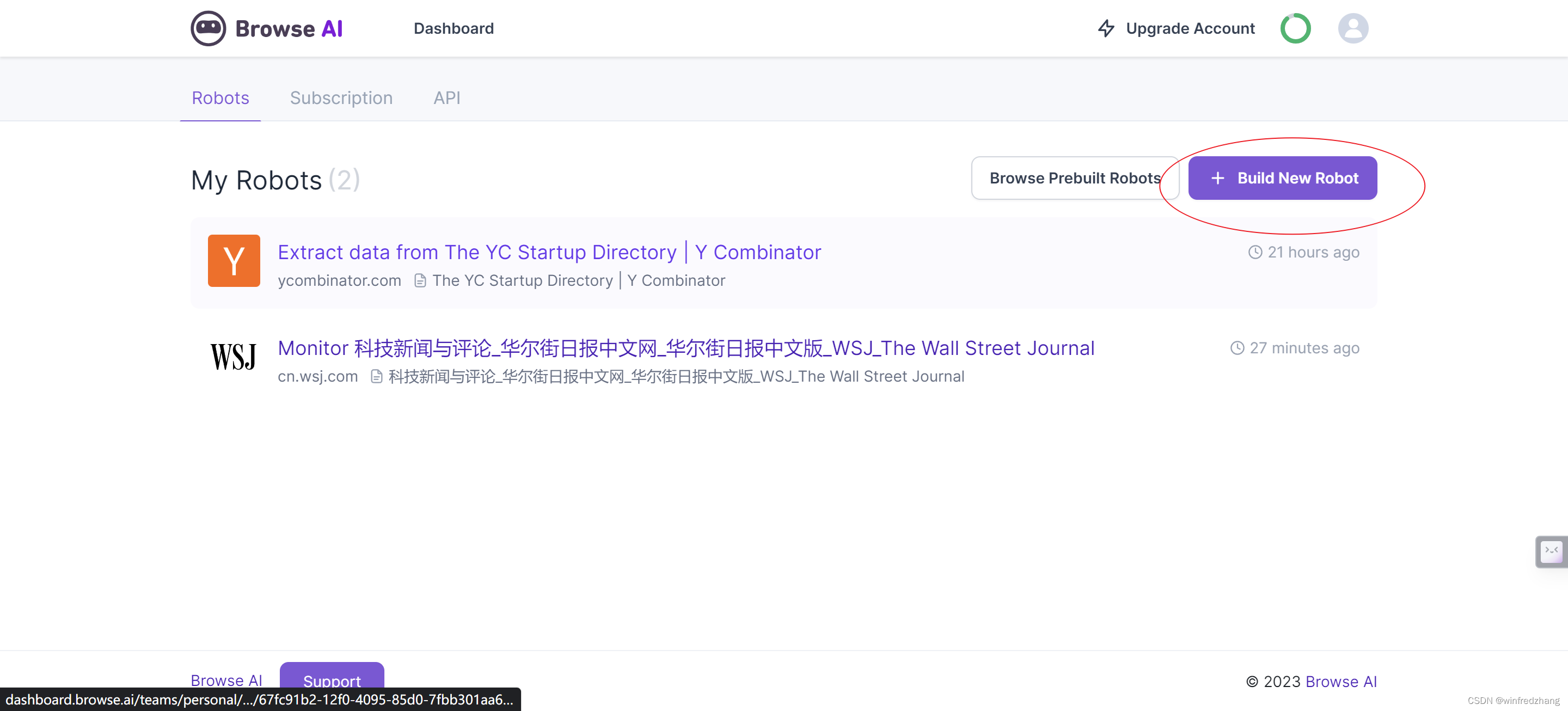Click the clock icon beside 21 hours ago
Screen dimensions: 1568x711
tap(1255, 252)
